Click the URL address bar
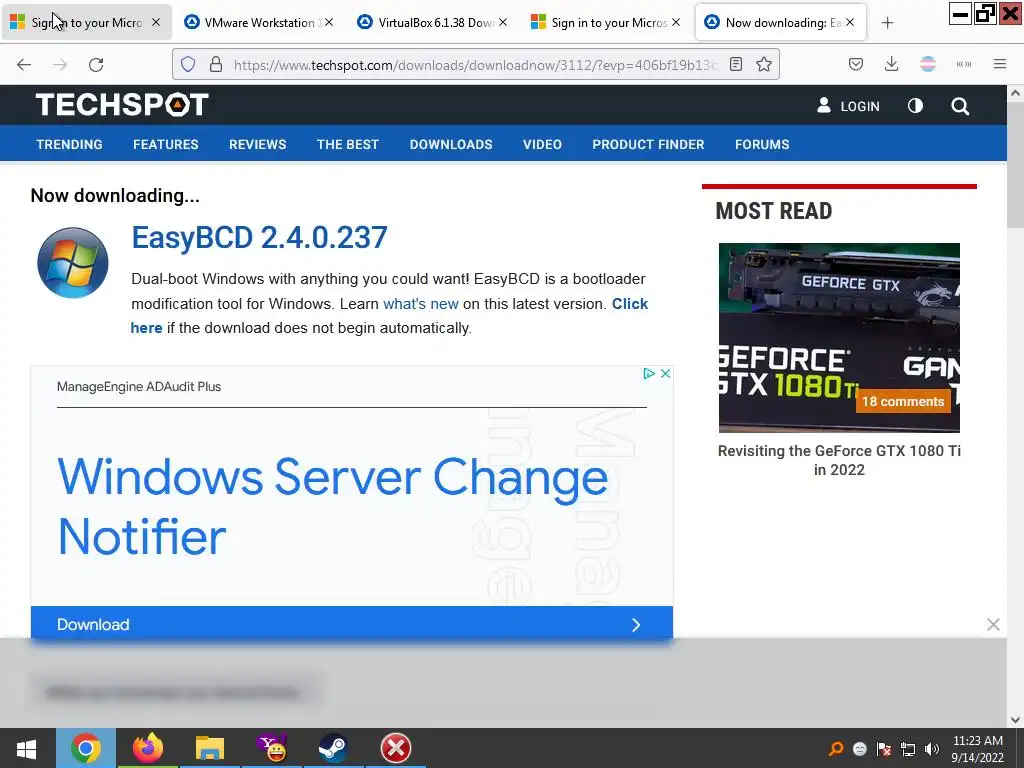 tap(474, 65)
